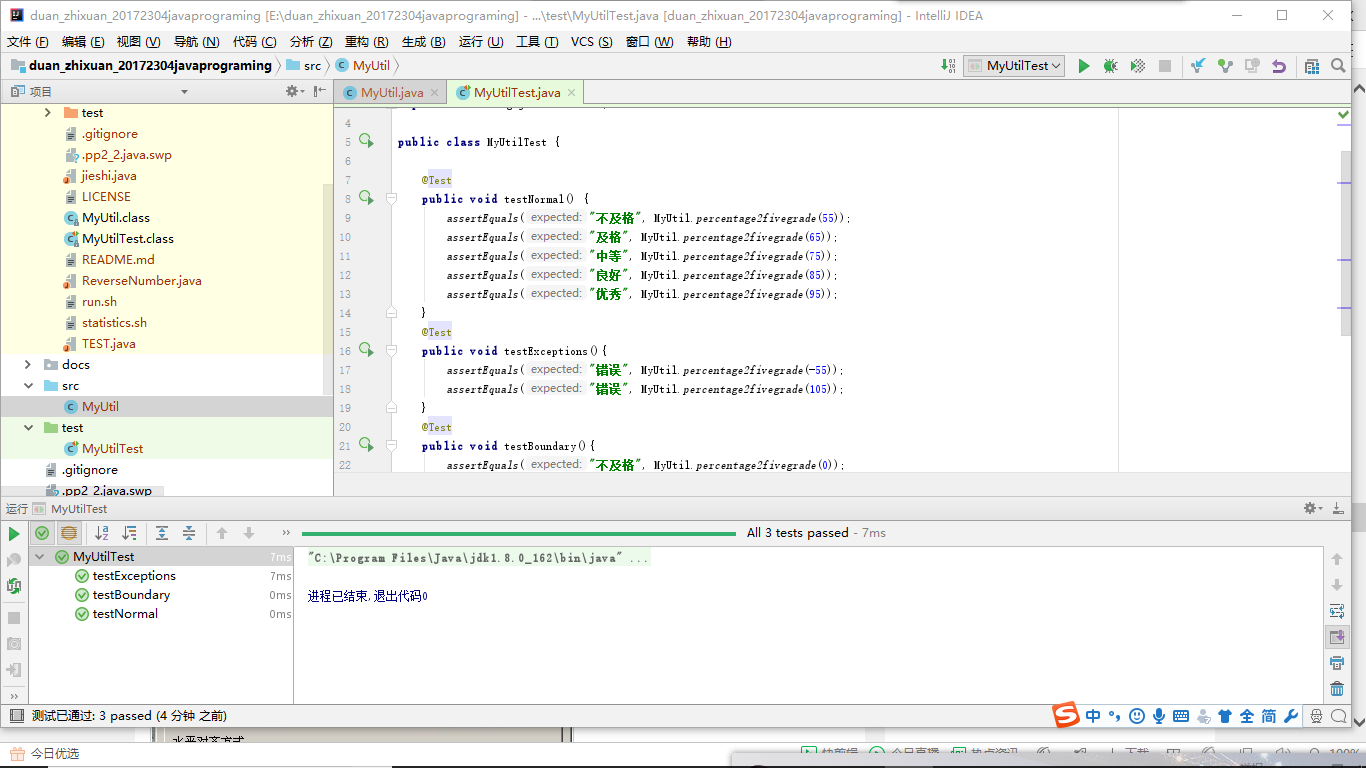Switch to the MyUtil.java editor tab
Screen dimensions: 1366x768
tap(391, 93)
